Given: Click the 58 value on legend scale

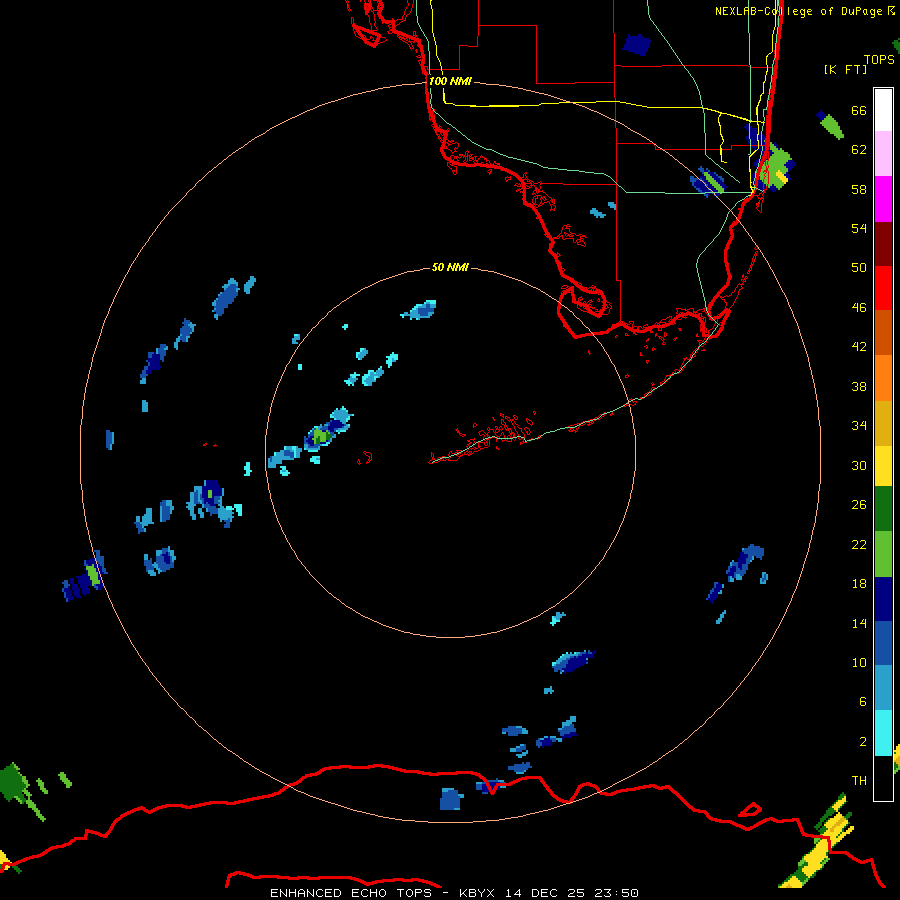Looking at the screenshot, I should (x=859, y=189).
